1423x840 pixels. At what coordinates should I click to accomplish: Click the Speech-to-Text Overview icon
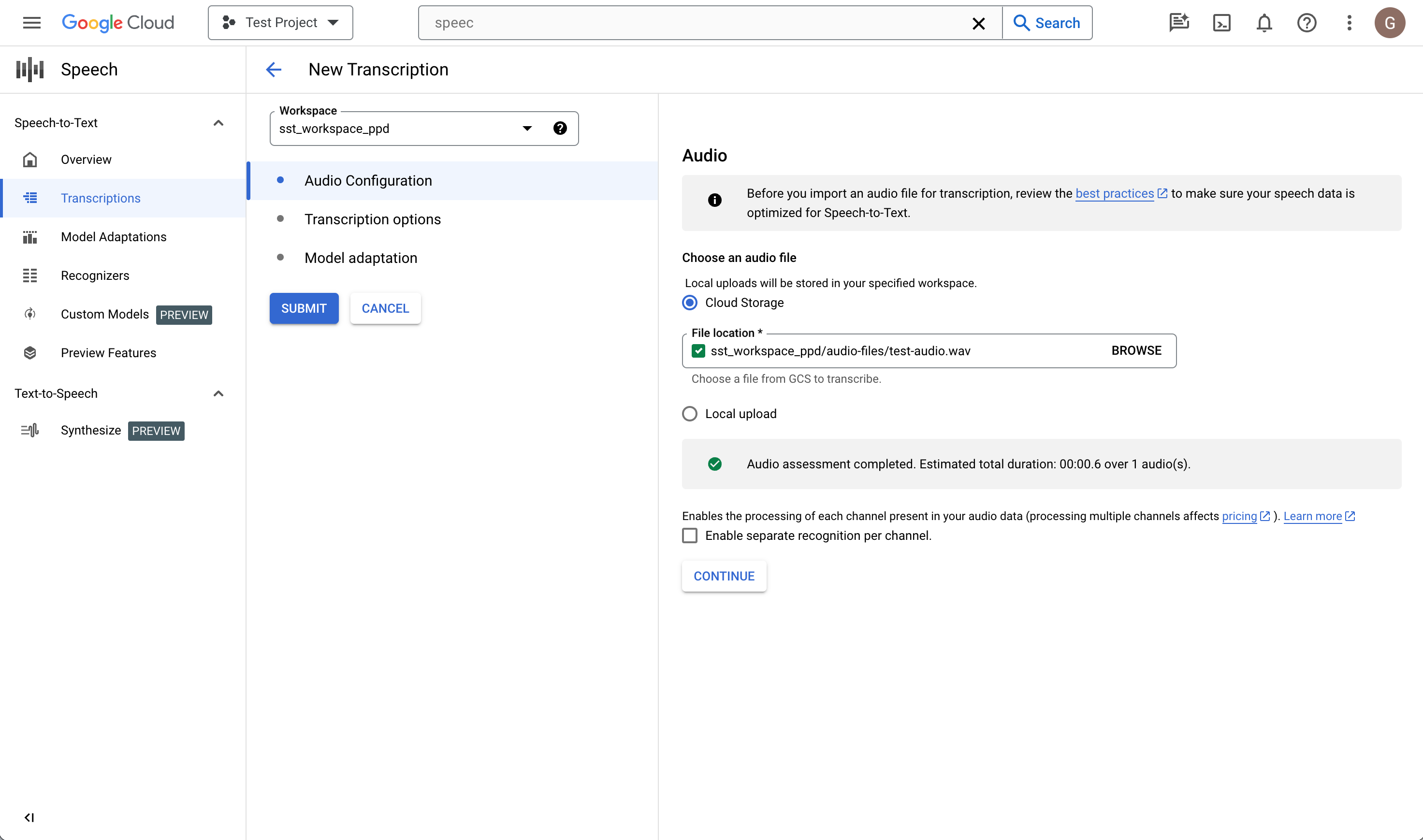[x=29, y=158]
